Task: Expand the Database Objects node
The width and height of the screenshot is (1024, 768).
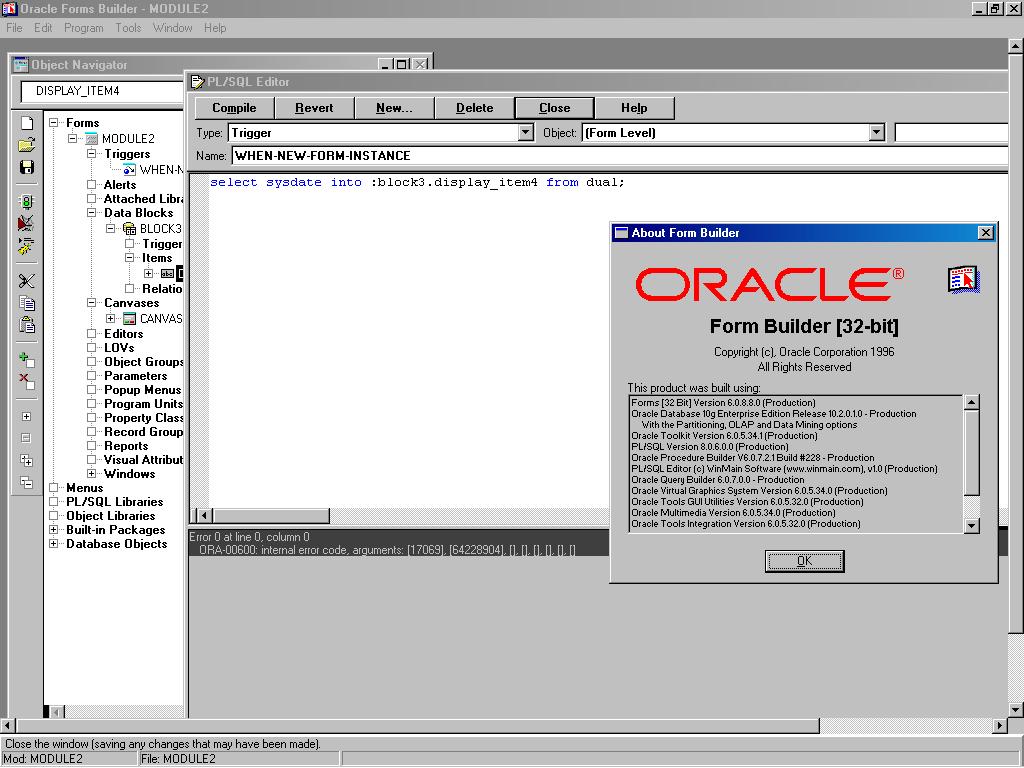Action: 54,544
